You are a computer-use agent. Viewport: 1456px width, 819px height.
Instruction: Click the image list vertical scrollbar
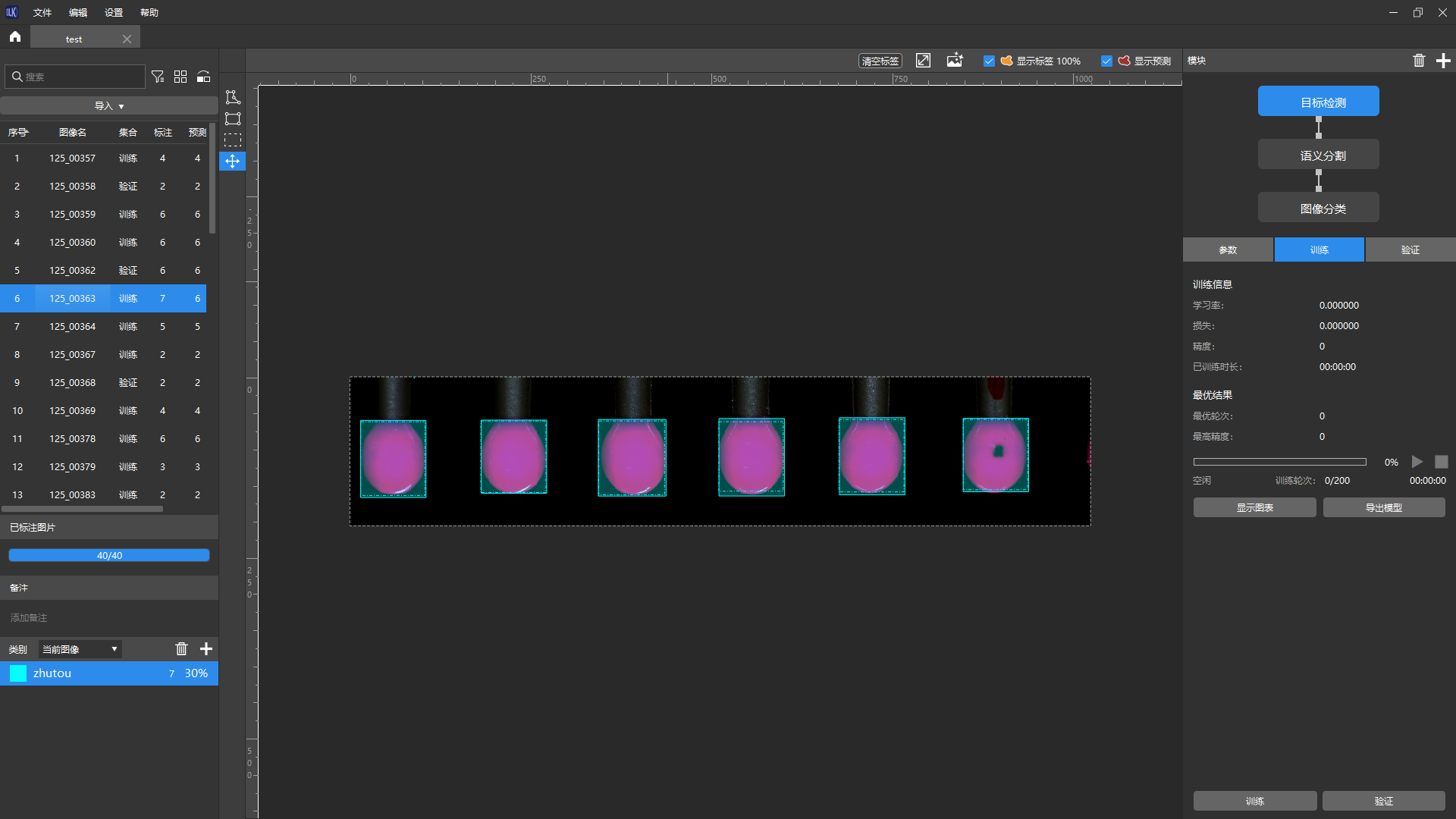tap(212, 179)
